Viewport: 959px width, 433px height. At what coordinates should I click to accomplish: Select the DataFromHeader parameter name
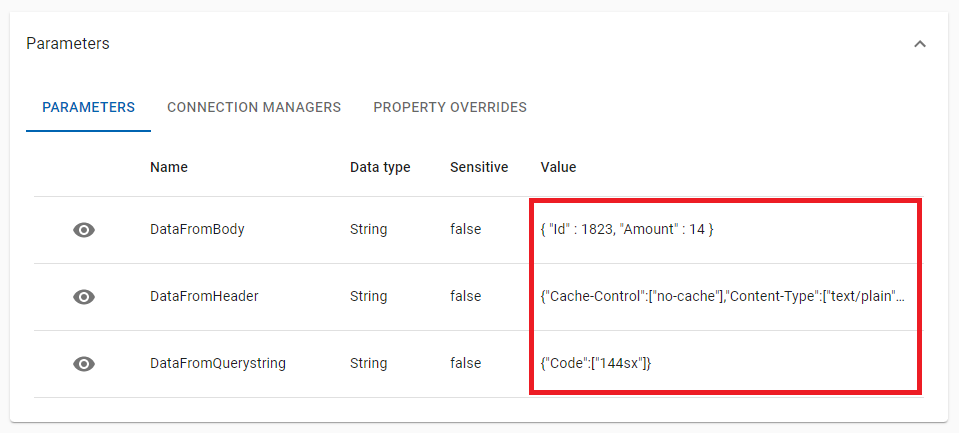click(203, 297)
